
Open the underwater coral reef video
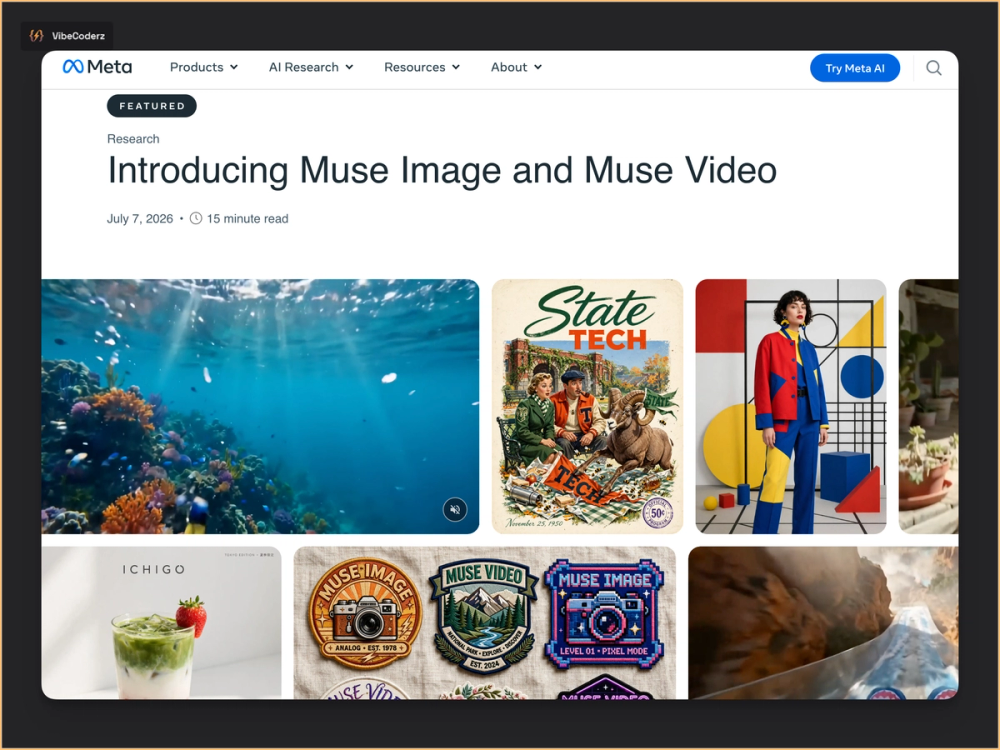(260, 406)
